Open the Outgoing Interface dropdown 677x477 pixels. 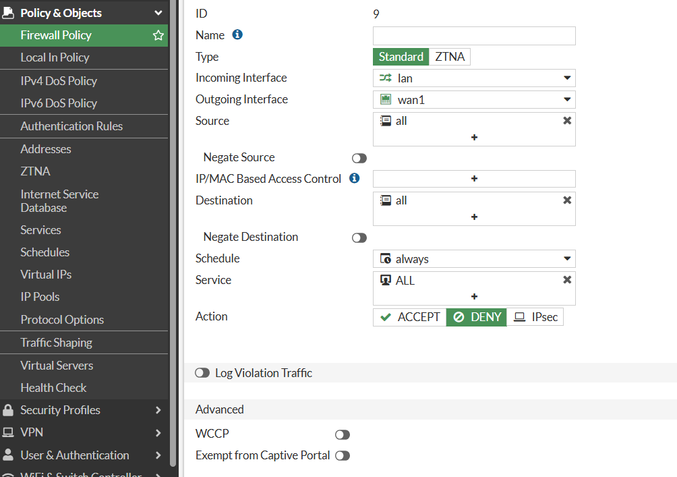[474, 100]
